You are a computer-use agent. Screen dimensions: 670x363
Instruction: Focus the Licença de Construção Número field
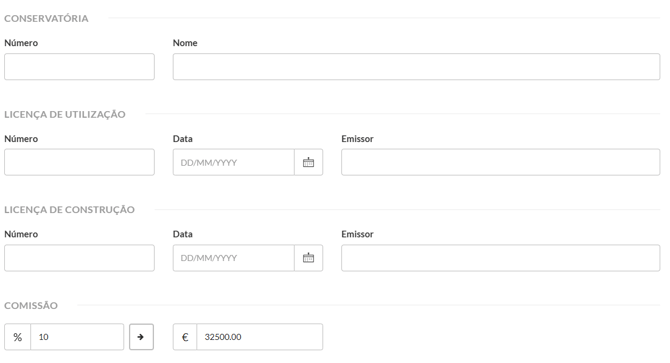point(79,258)
